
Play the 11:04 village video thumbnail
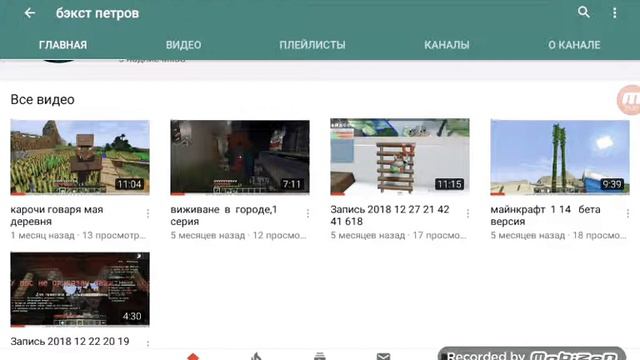pyautogui.click(x=80, y=157)
